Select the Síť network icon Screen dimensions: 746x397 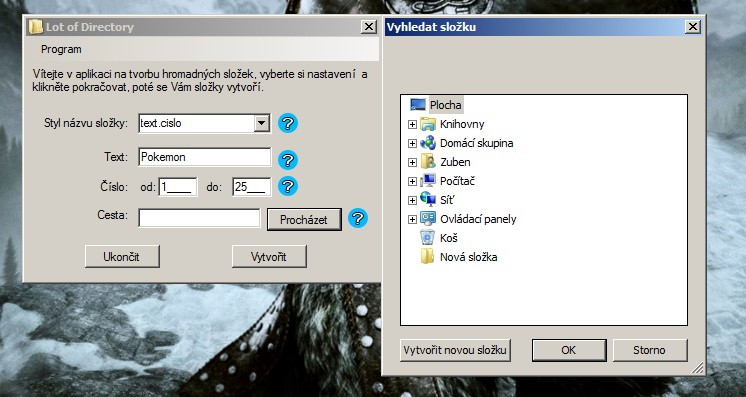pyautogui.click(x=428, y=200)
